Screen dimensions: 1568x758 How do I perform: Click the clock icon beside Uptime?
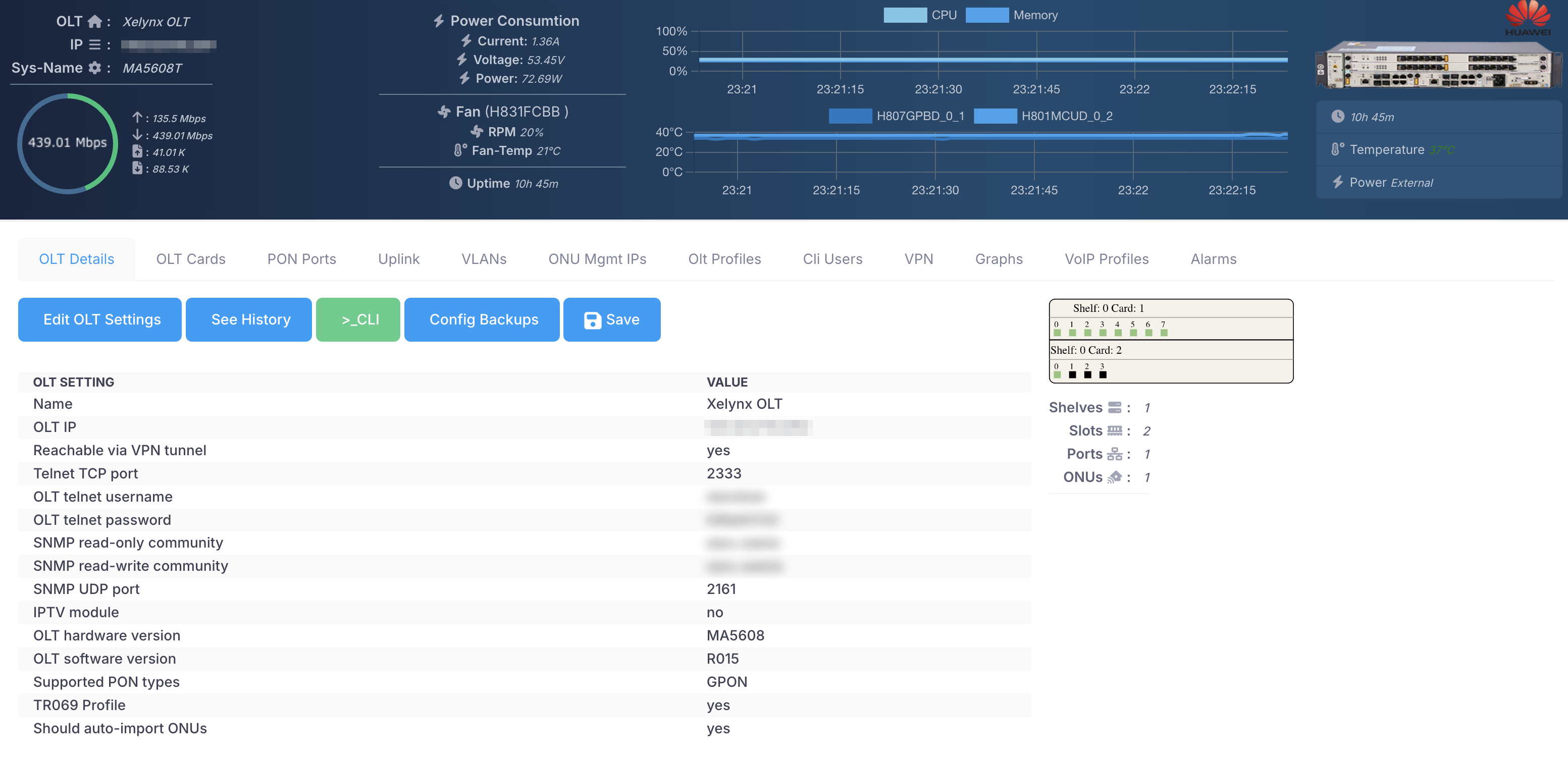[x=455, y=183]
